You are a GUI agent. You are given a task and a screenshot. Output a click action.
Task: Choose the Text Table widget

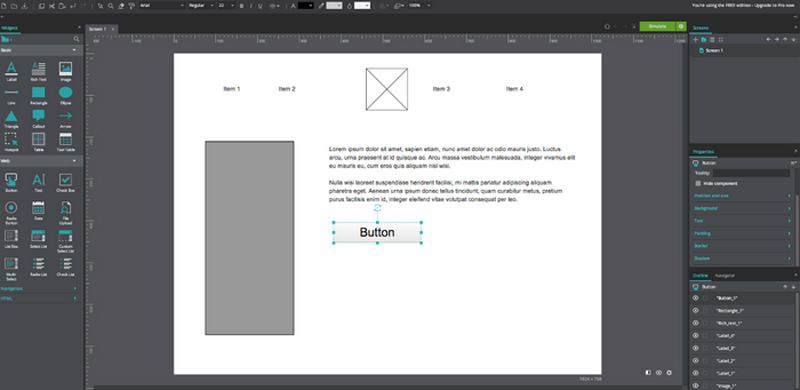pos(65,142)
